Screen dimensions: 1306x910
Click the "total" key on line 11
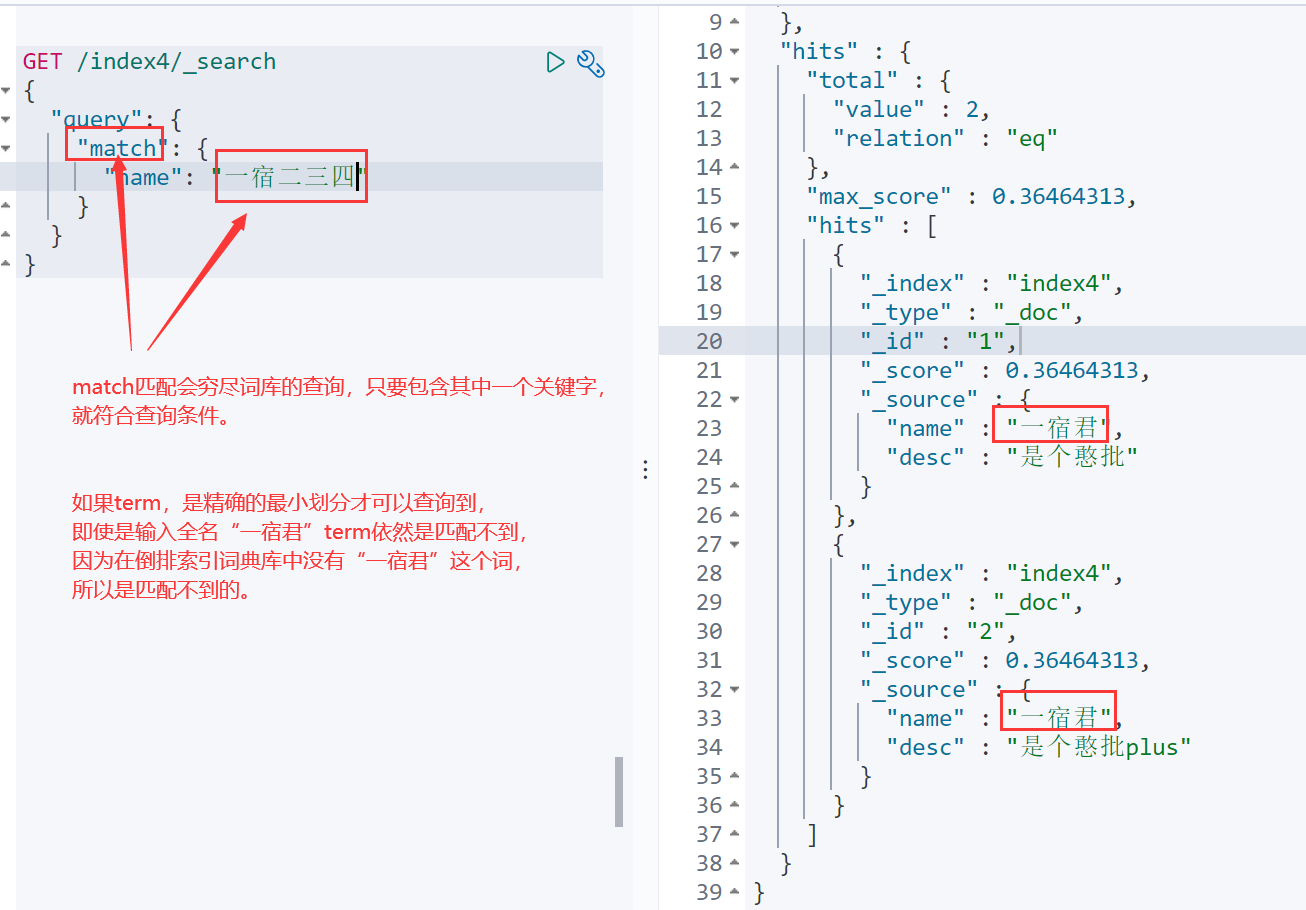point(853,80)
